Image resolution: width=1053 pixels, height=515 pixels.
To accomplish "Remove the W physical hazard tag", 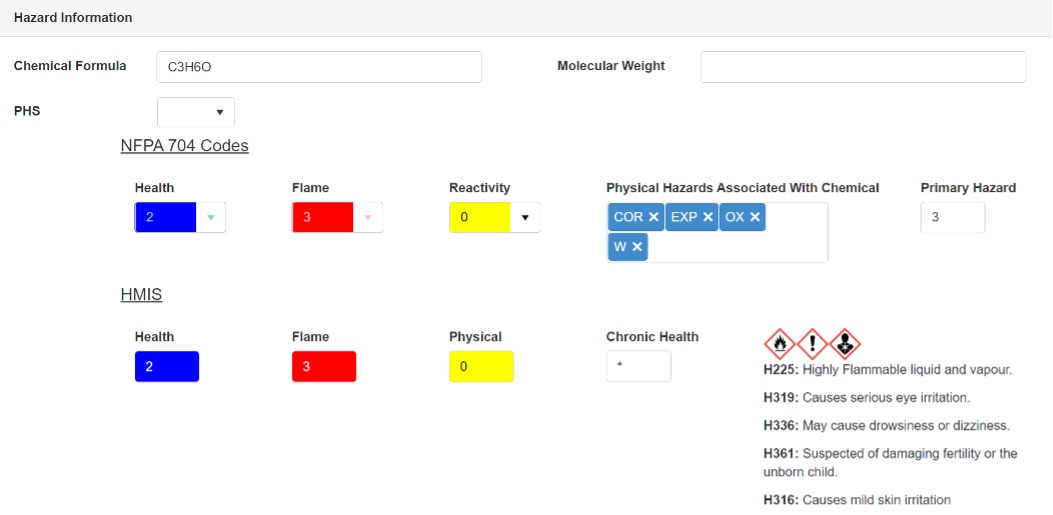I will (637, 247).
